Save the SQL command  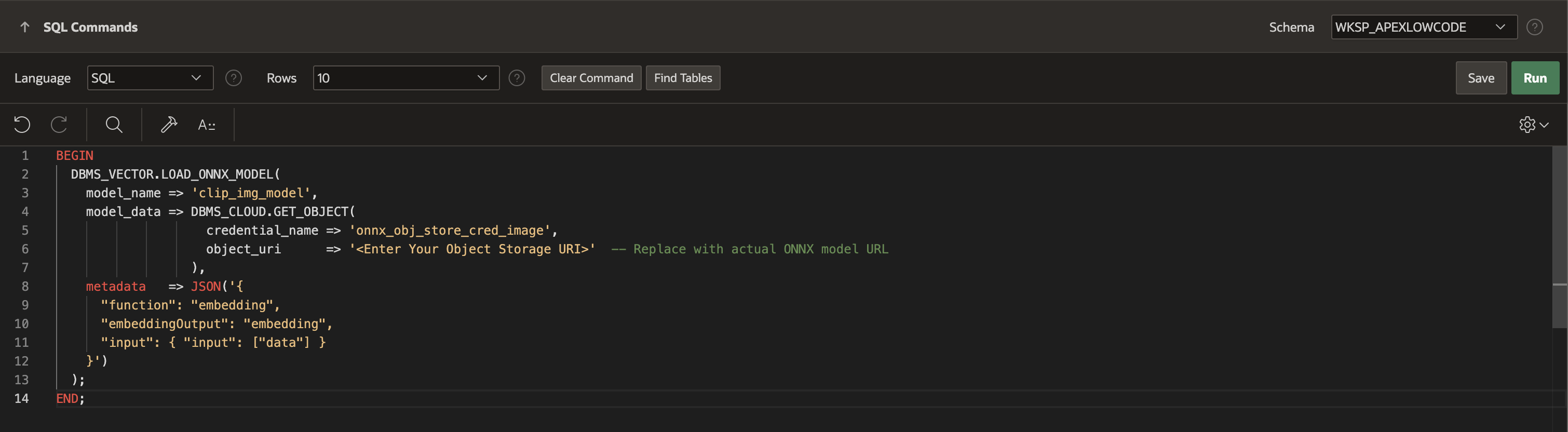1480,78
